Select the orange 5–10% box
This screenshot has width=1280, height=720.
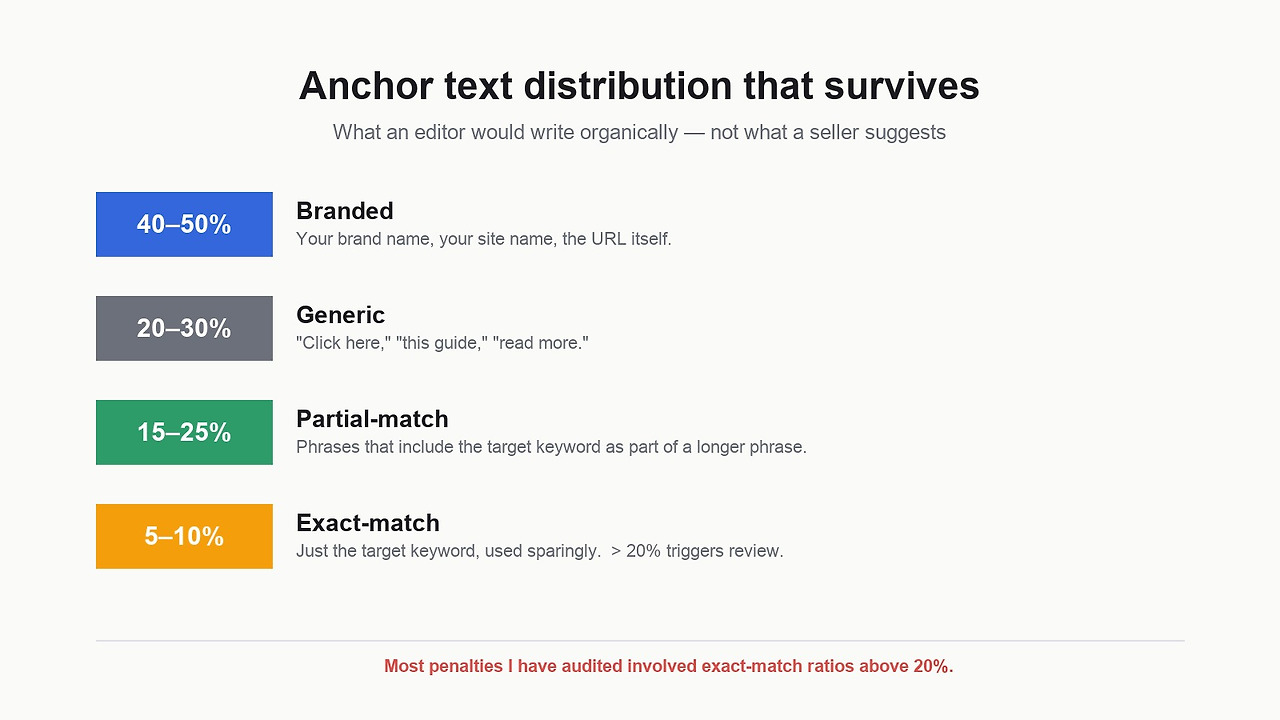pos(184,536)
